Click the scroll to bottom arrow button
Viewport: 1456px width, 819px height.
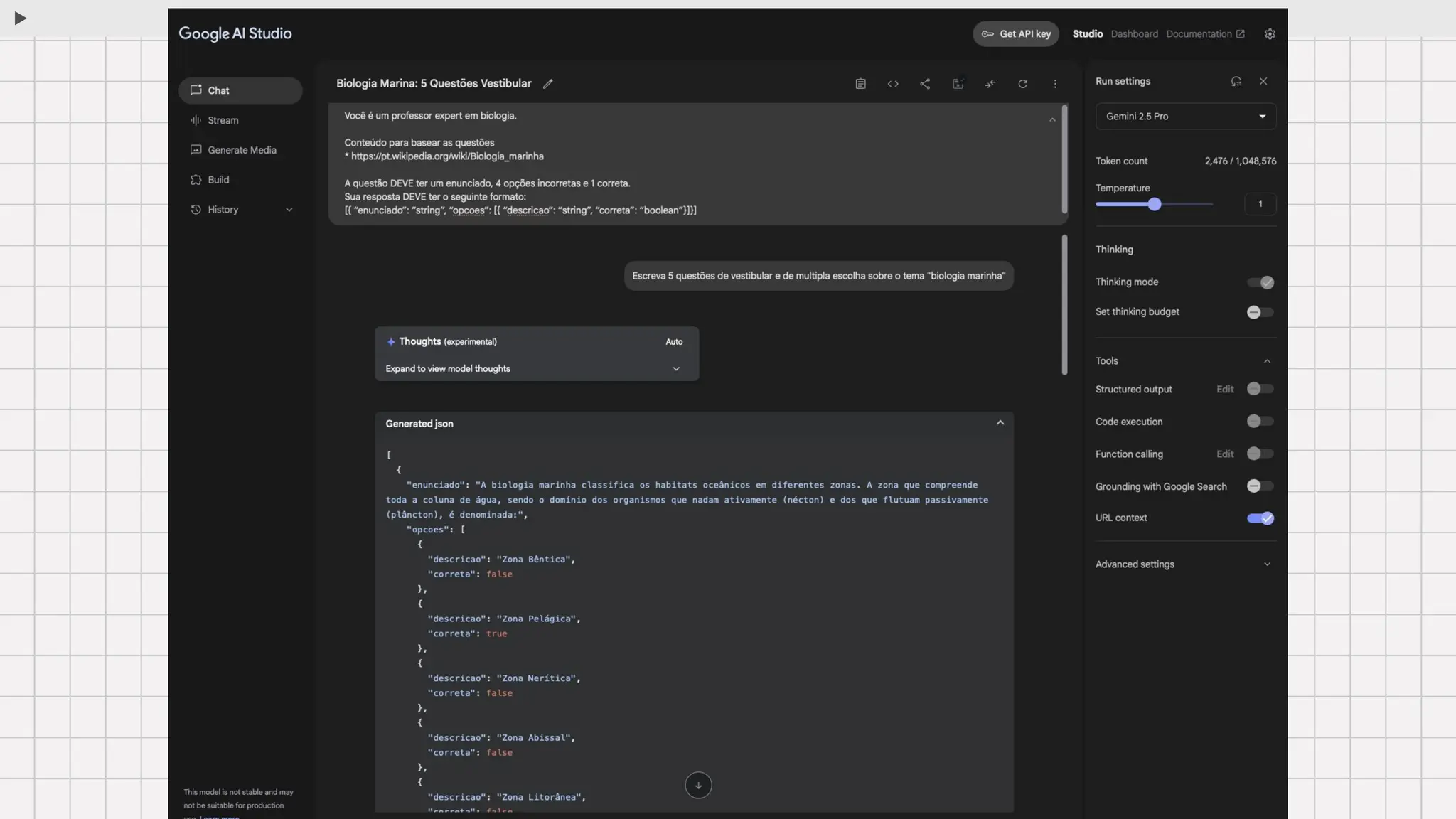point(698,786)
